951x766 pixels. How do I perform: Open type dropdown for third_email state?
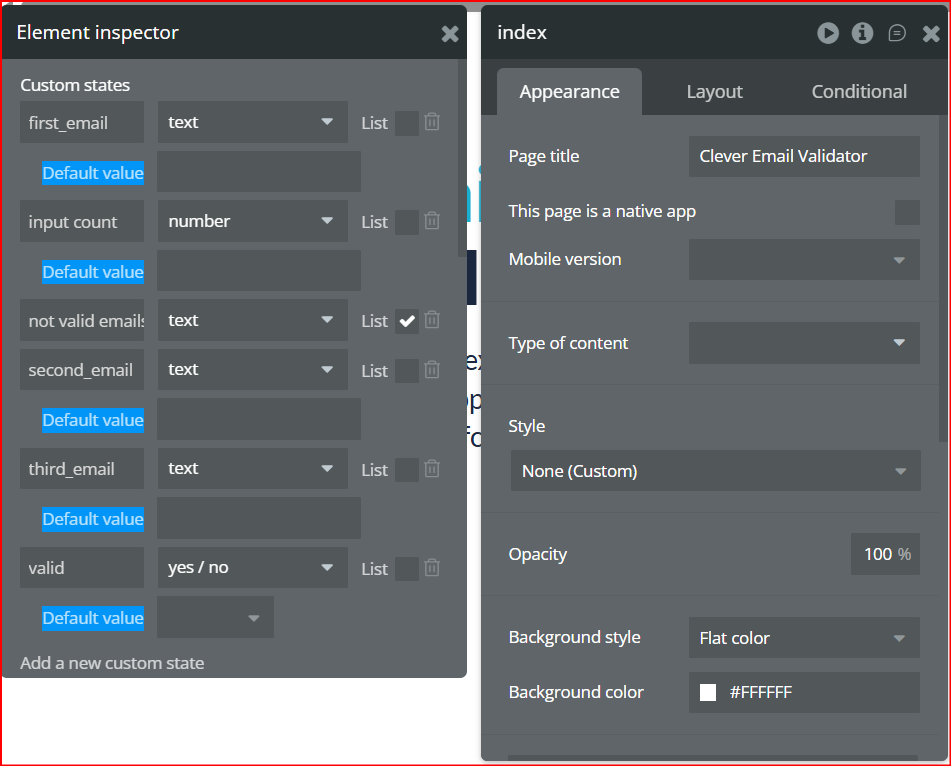(x=253, y=469)
